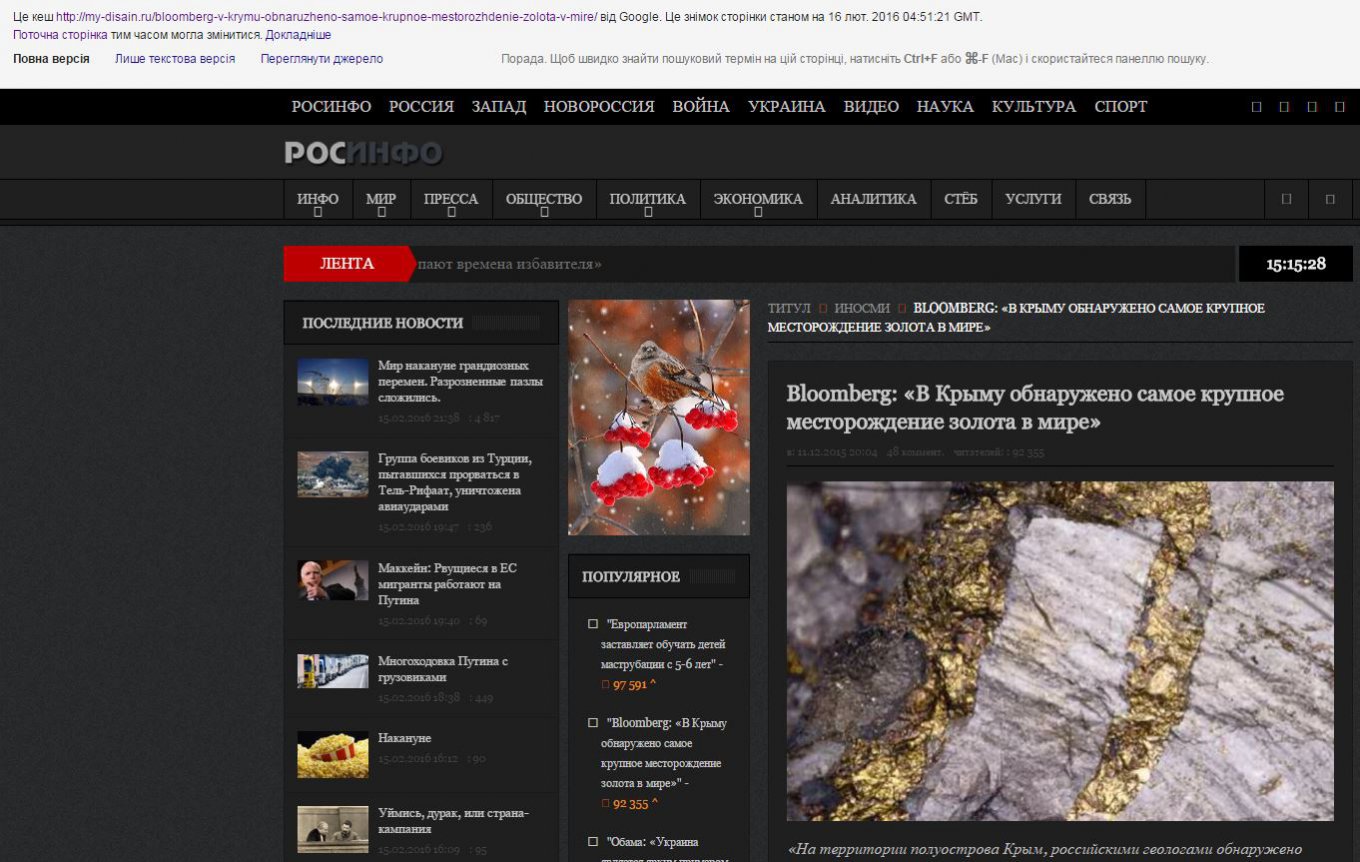The height and width of the screenshot is (862, 1360).
Task: Open the "Переглянути джерело" link
Action: [x=321, y=59]
